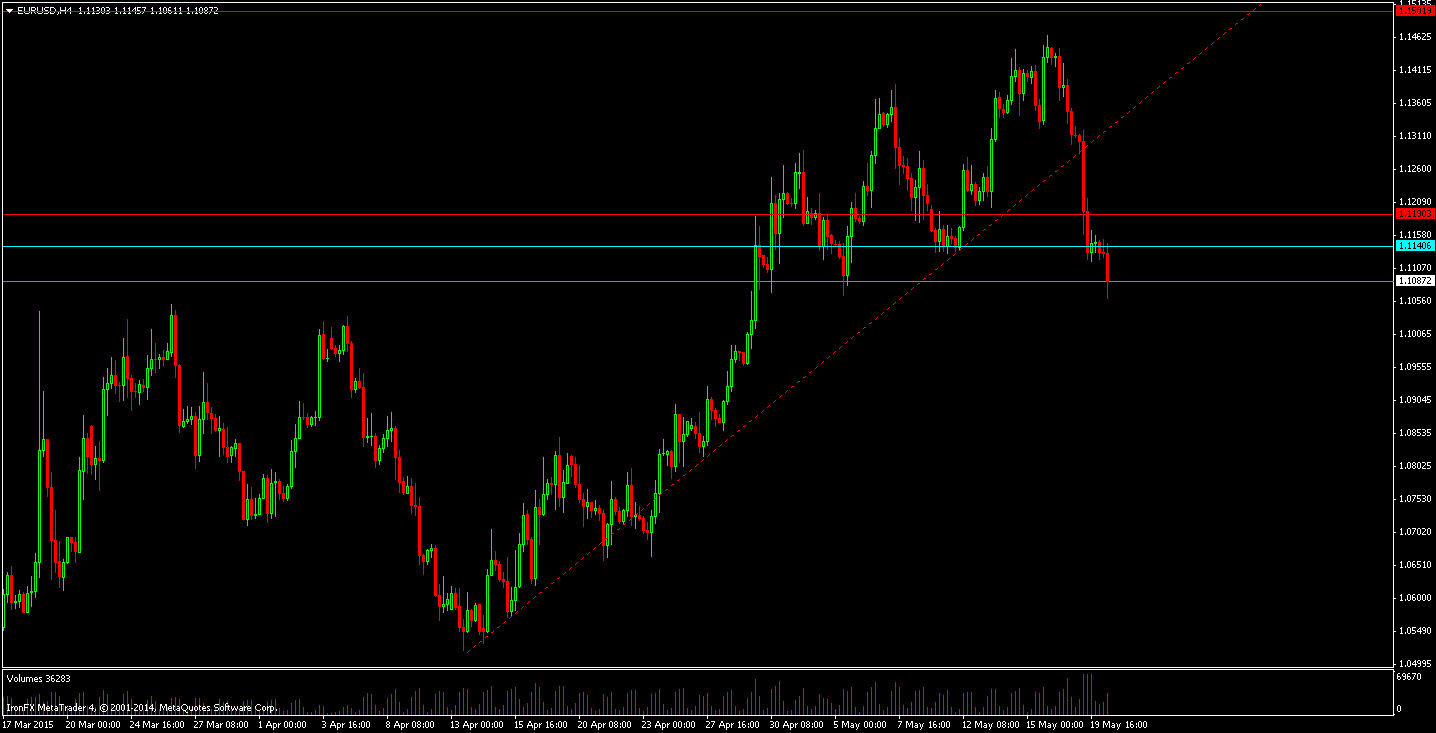Screen dimensions: 1436x733
Task: Click the 13 Apr 00:00 time label
Action: tap(477, 724)
